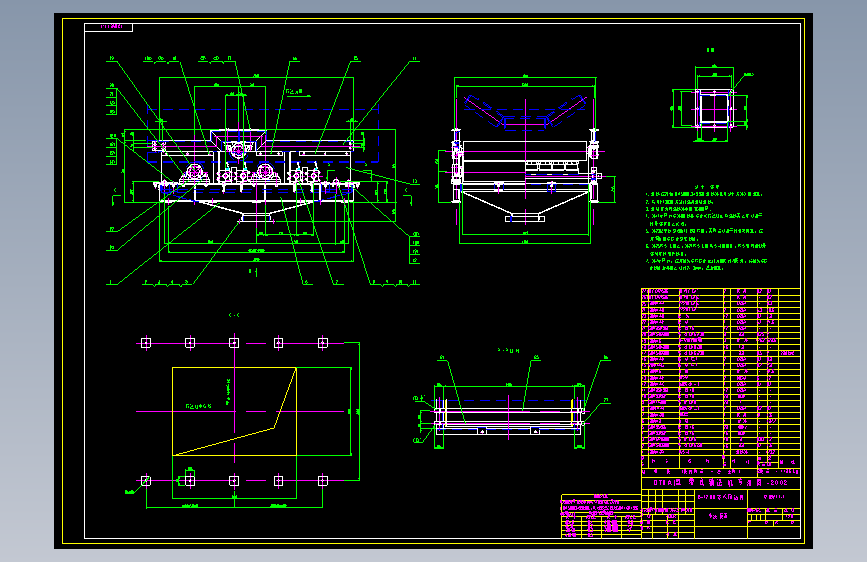The image size is (867, 562).
Task: Select the long horizontal section view below the side view
Action: coord(511,403)
